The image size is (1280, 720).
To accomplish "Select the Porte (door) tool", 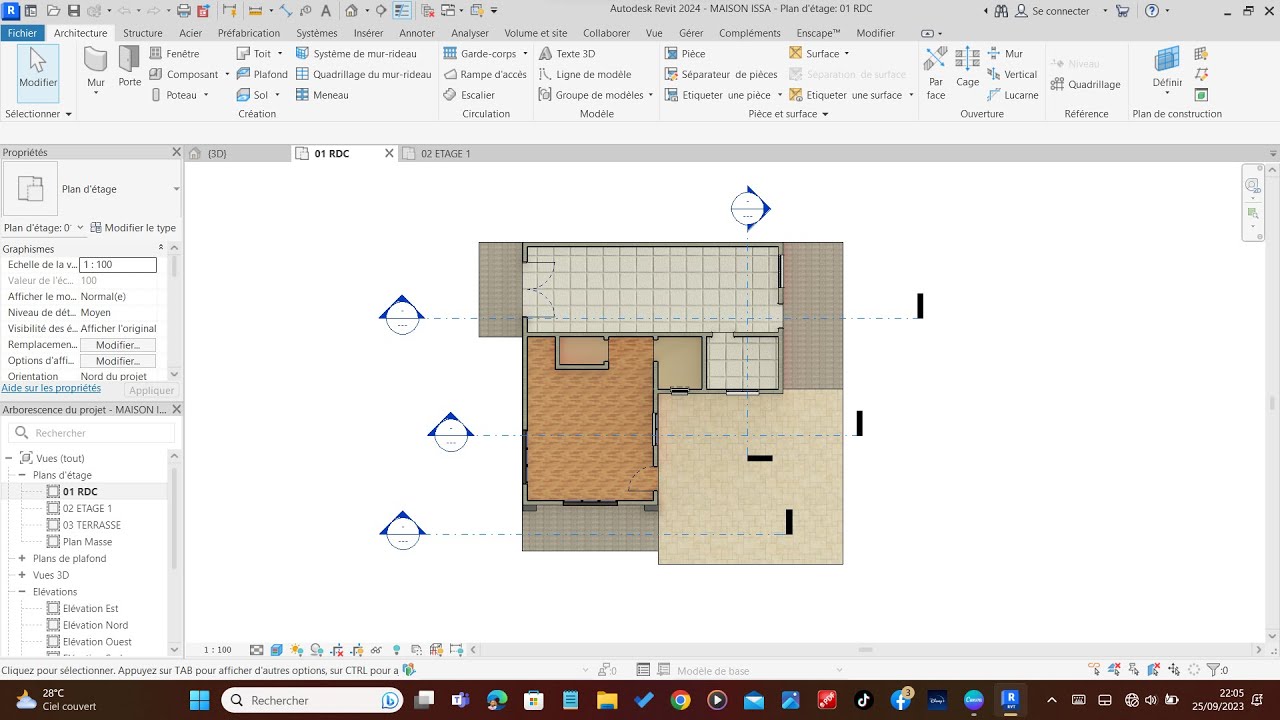I will coord(130,67).
